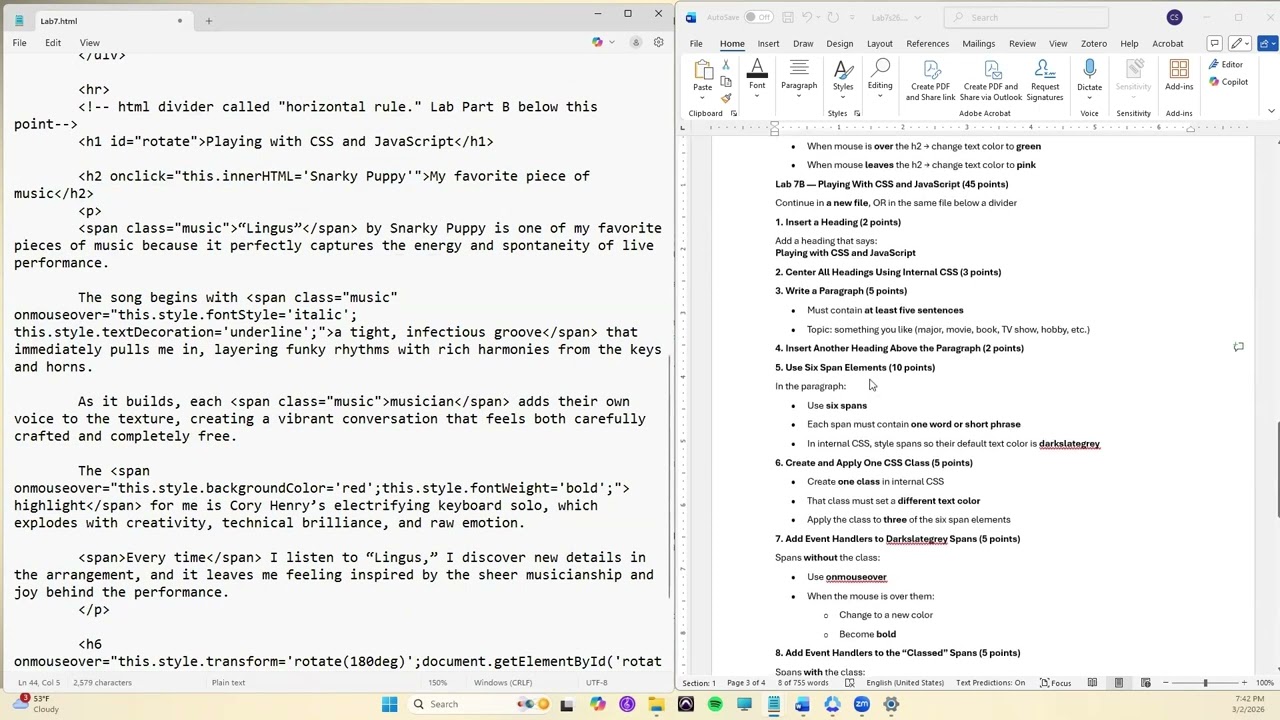Toggle Focus mode in Word status bar
The width and height of the screenshot is (1280, 720).
[1055, 683]
